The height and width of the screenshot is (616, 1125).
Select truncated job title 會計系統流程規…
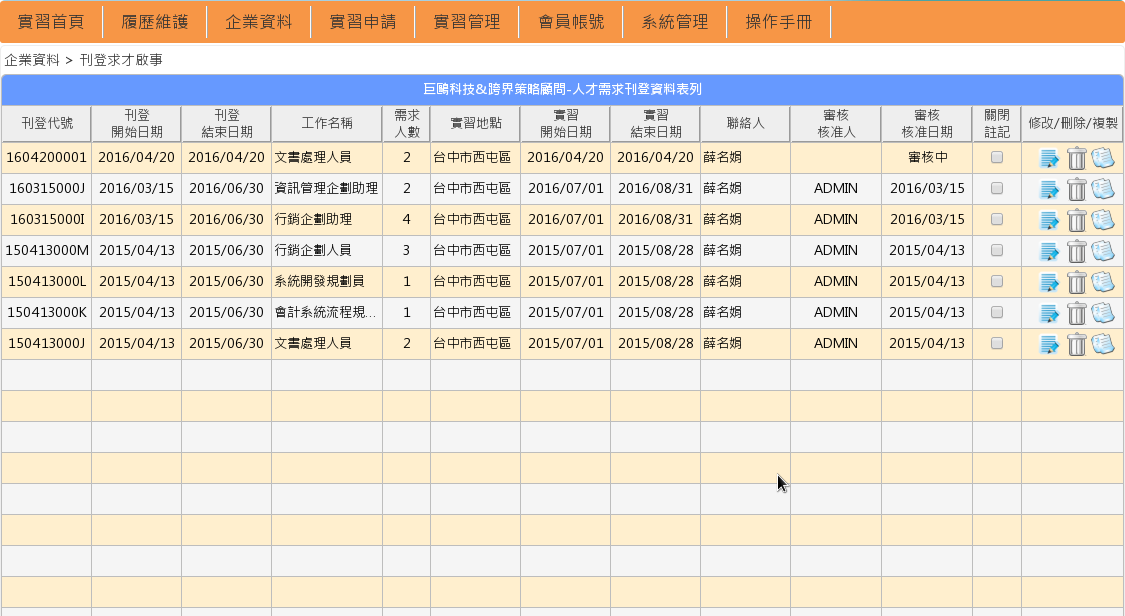click(326, 312)
